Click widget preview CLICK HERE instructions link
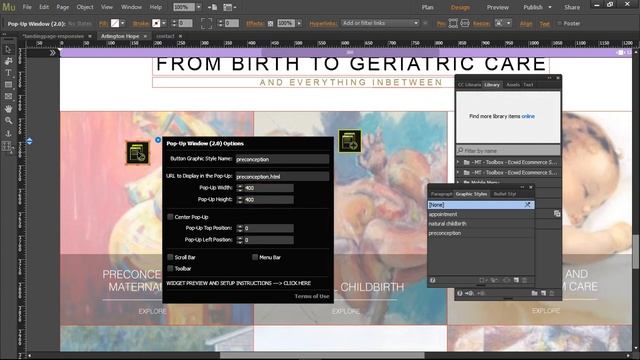 [297, 283]
